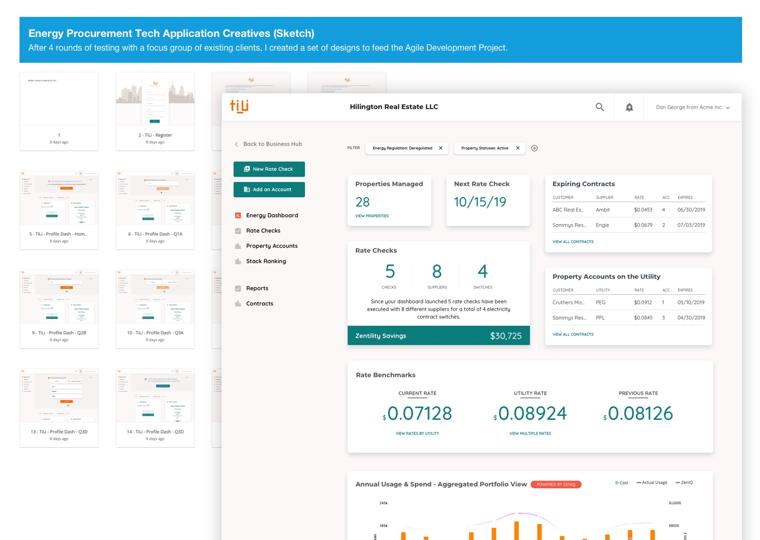760x540 pixels.
Task: Open search with the magnifier icon
Action: pyautogui.click(x=600, y=107)
